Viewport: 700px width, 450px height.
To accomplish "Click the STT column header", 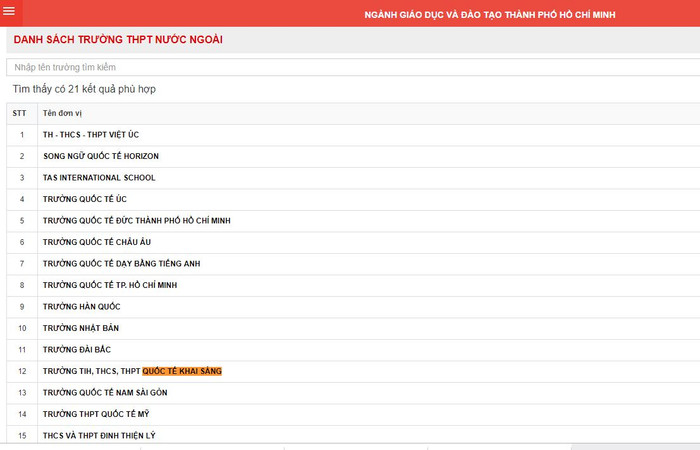I will point(19,114).
